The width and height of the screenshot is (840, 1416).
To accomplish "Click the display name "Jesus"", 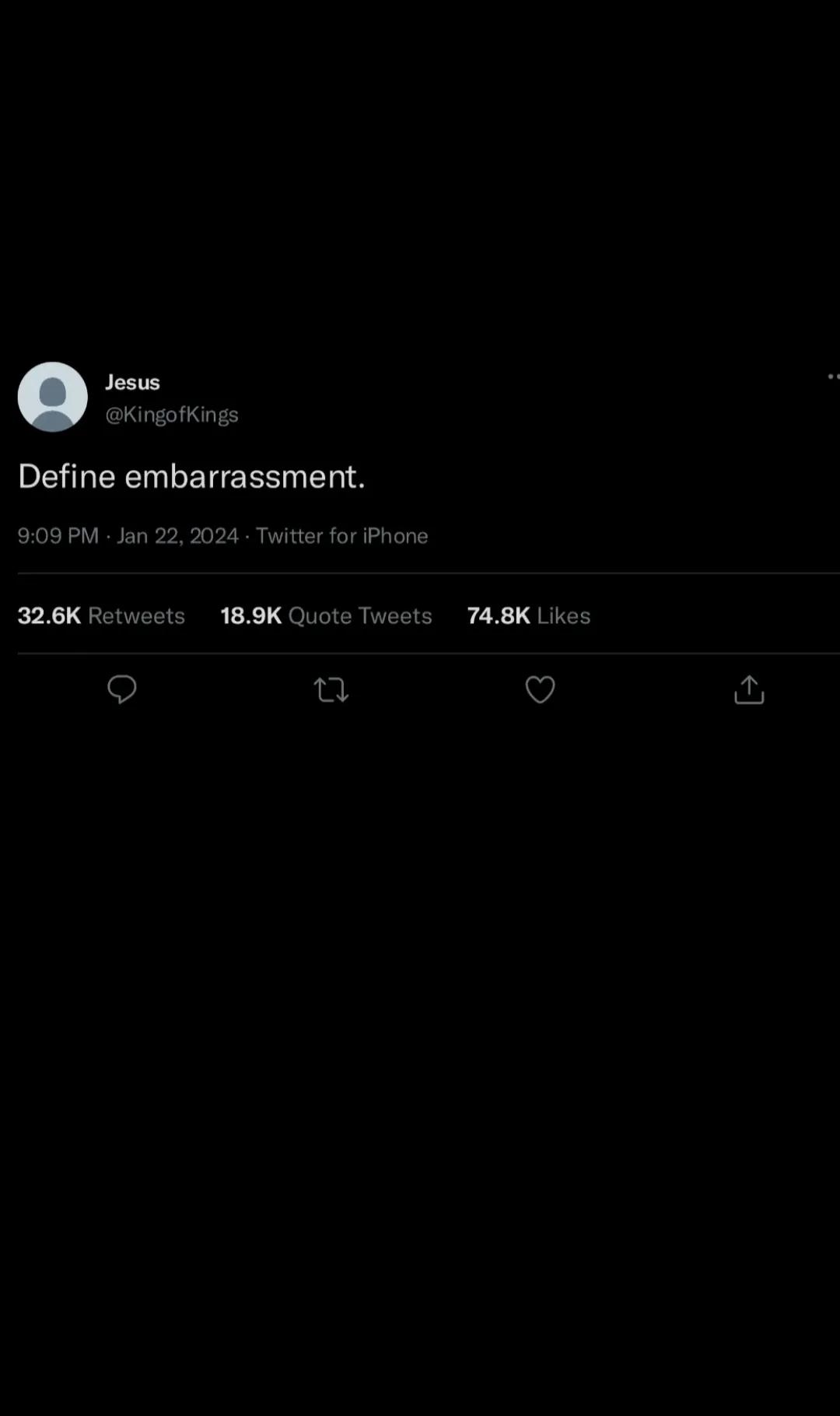I will click(x=132, y=382).
